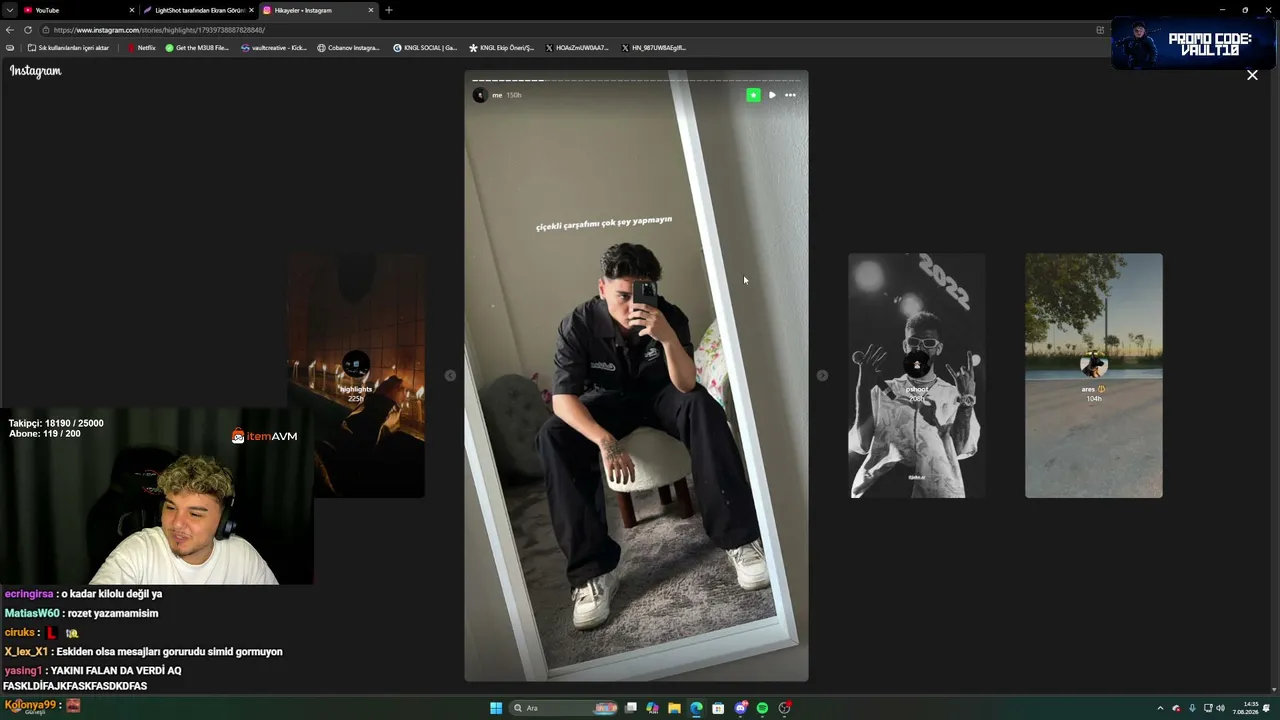Image resolution: width=1280 pixels, height=720 pixels.
Task: Click the green close-friends star badge
Action: pyautogui.click(x=753, y=95)
